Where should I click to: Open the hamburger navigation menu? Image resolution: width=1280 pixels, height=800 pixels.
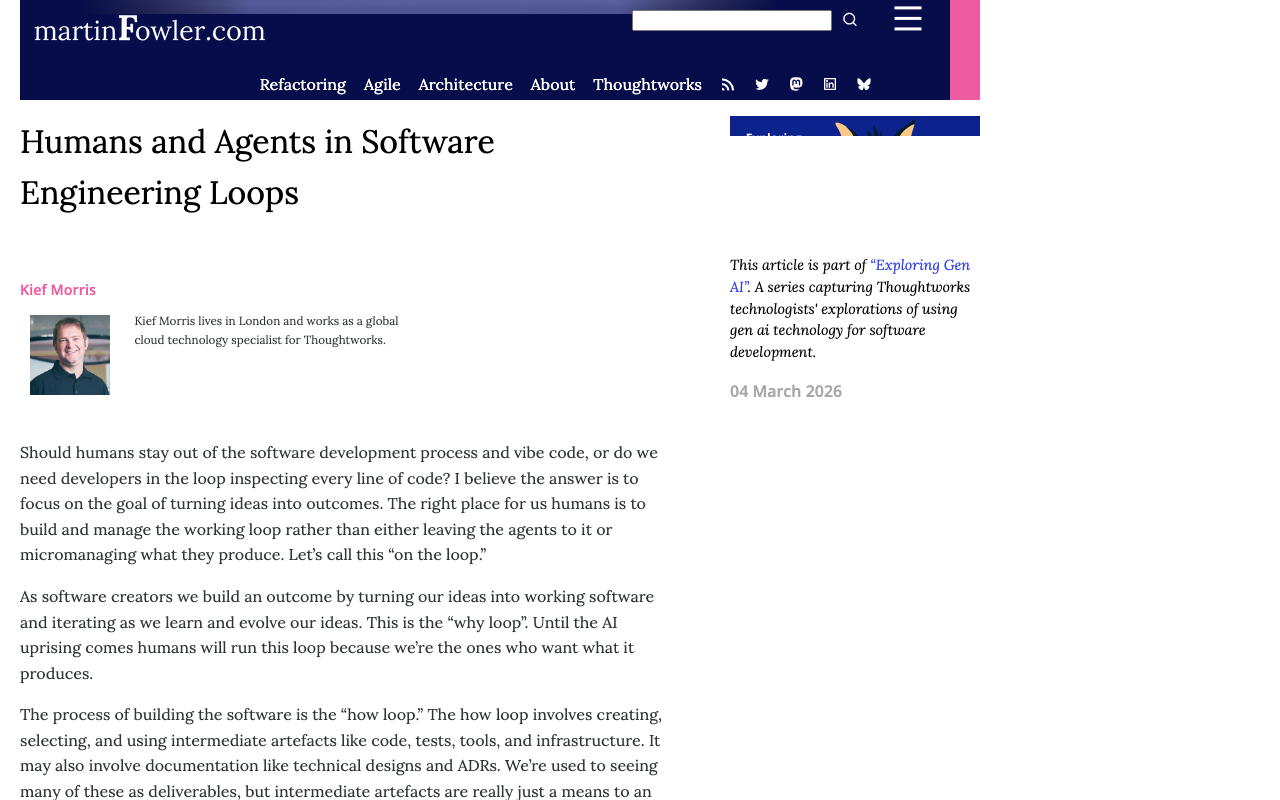(907, 17)
